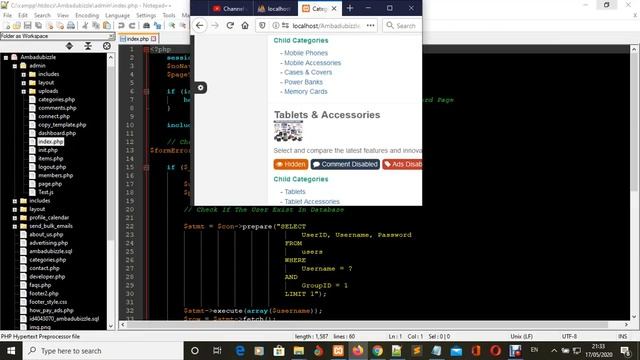The width and height of the screenshot is (640, 360).
Task: Open the Settings menu
Action: 146,15
